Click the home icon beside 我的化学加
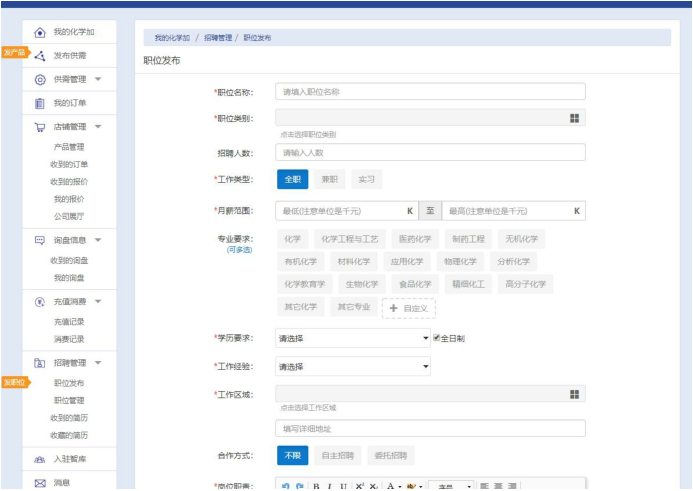Screen dimensions: 693x491 tap(40, 33)
